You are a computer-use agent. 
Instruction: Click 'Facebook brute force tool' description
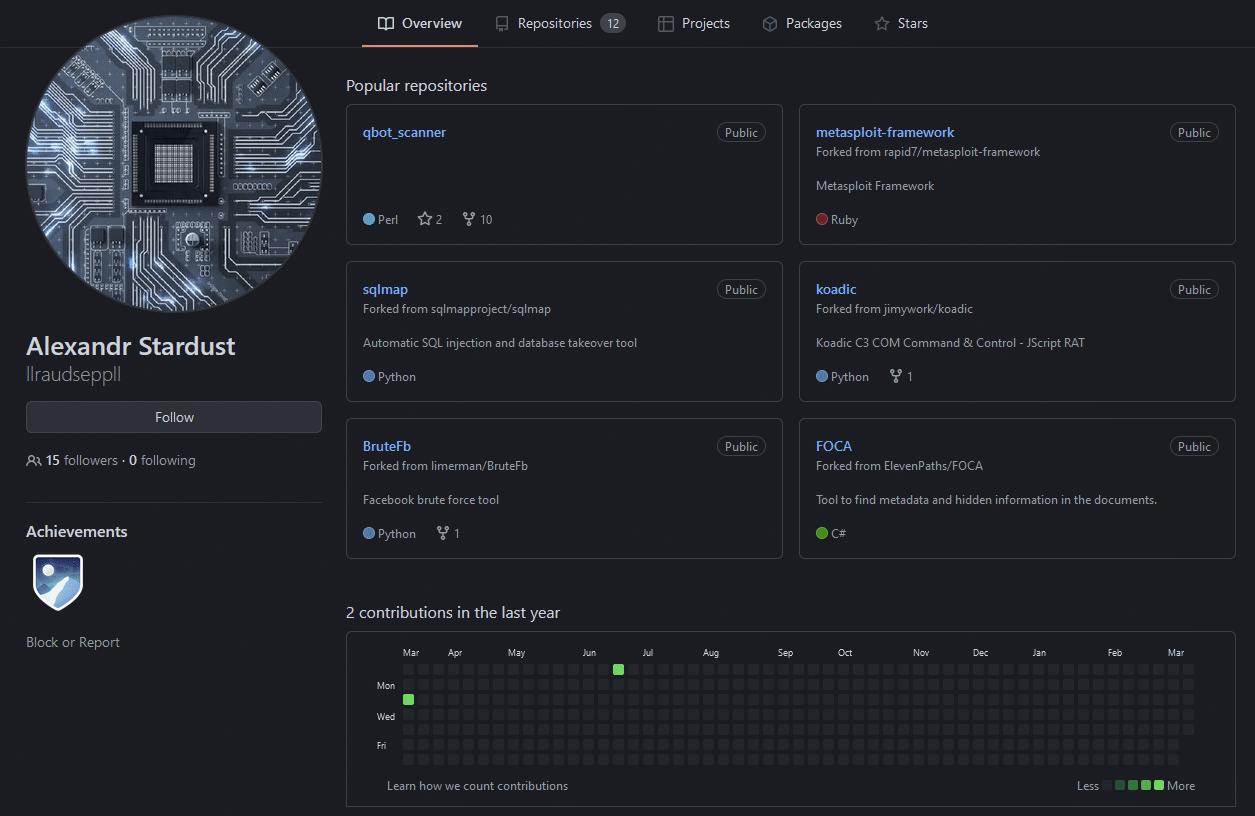431,499
